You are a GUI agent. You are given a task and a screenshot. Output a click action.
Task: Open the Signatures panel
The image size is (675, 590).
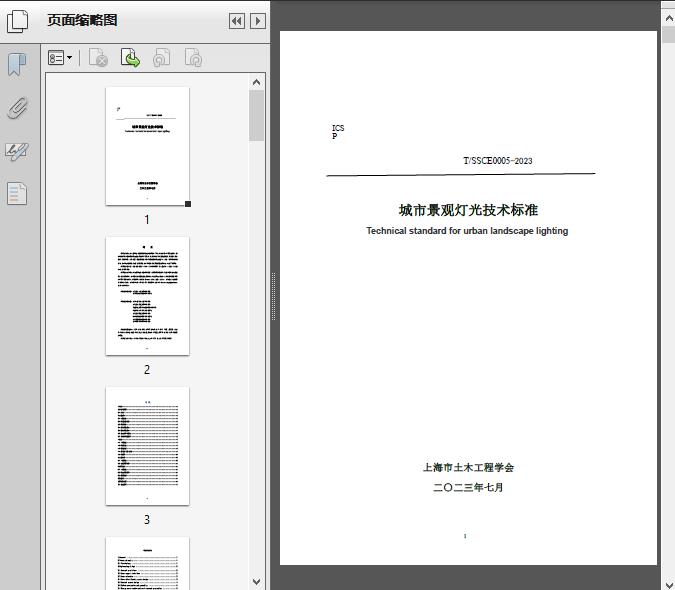click(x=17, y=151)
